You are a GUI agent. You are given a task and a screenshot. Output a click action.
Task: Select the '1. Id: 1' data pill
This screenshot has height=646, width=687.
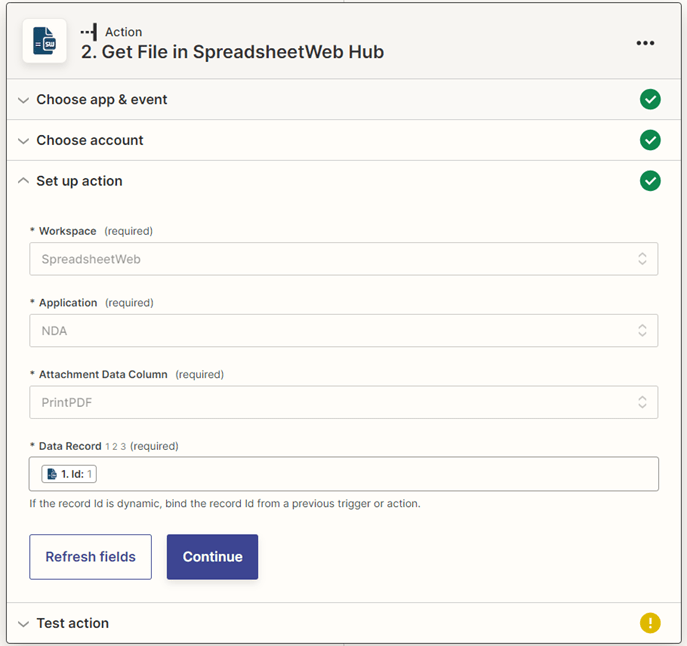point(69,474)
